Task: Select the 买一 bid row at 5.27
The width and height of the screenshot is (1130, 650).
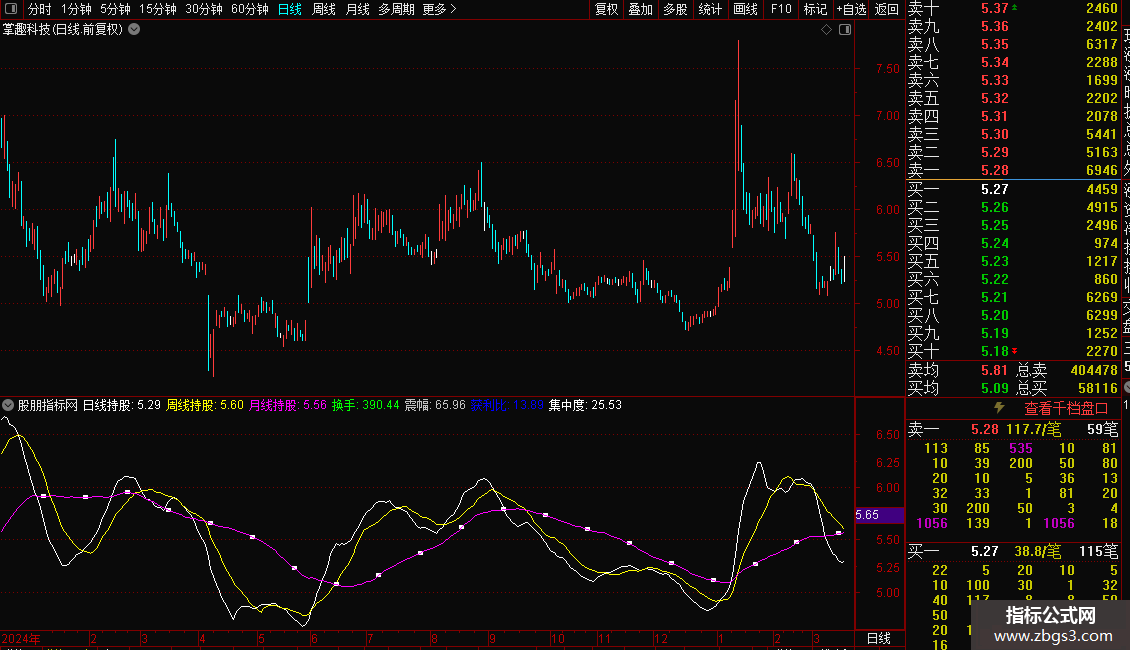Action: (1013, 189)
